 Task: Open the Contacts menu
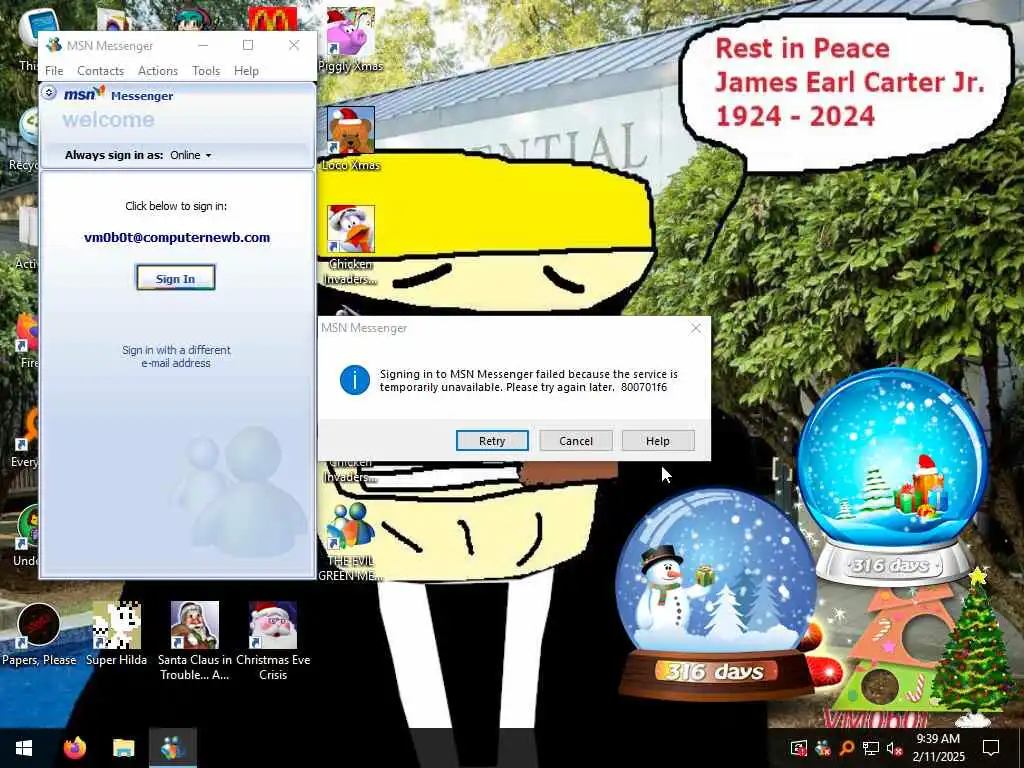pos(100,71)
